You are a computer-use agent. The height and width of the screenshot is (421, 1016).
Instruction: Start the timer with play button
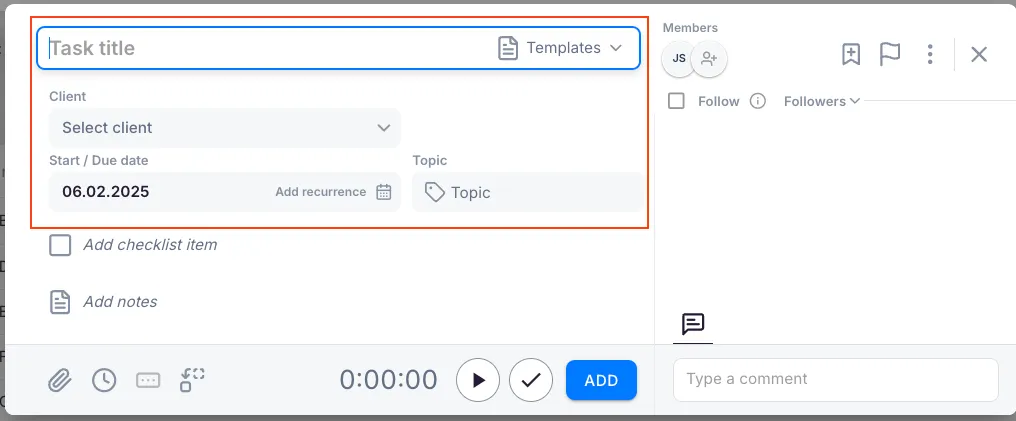(478, 380)
